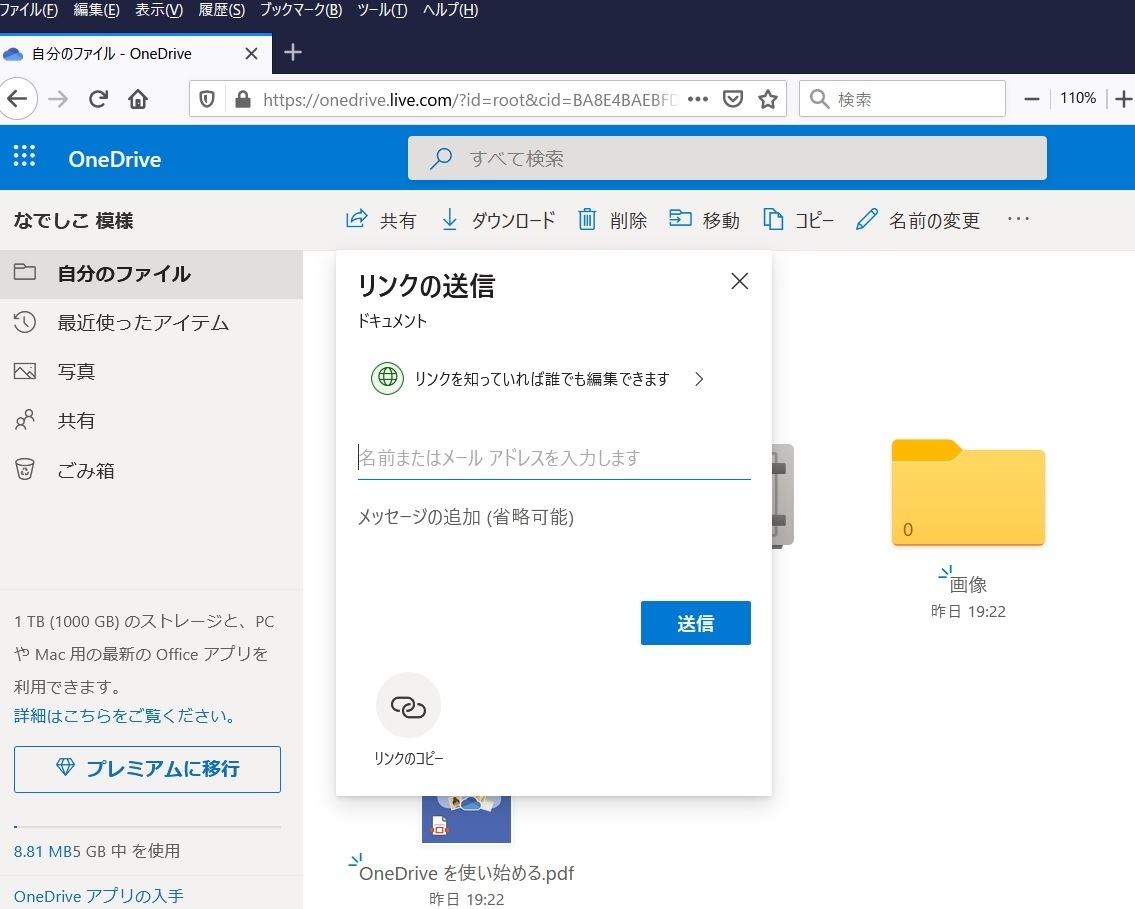Click the Rename (名前の変更) pencil icon
1135x909 pixels.
pyautogui.click(x=867, y=220)
